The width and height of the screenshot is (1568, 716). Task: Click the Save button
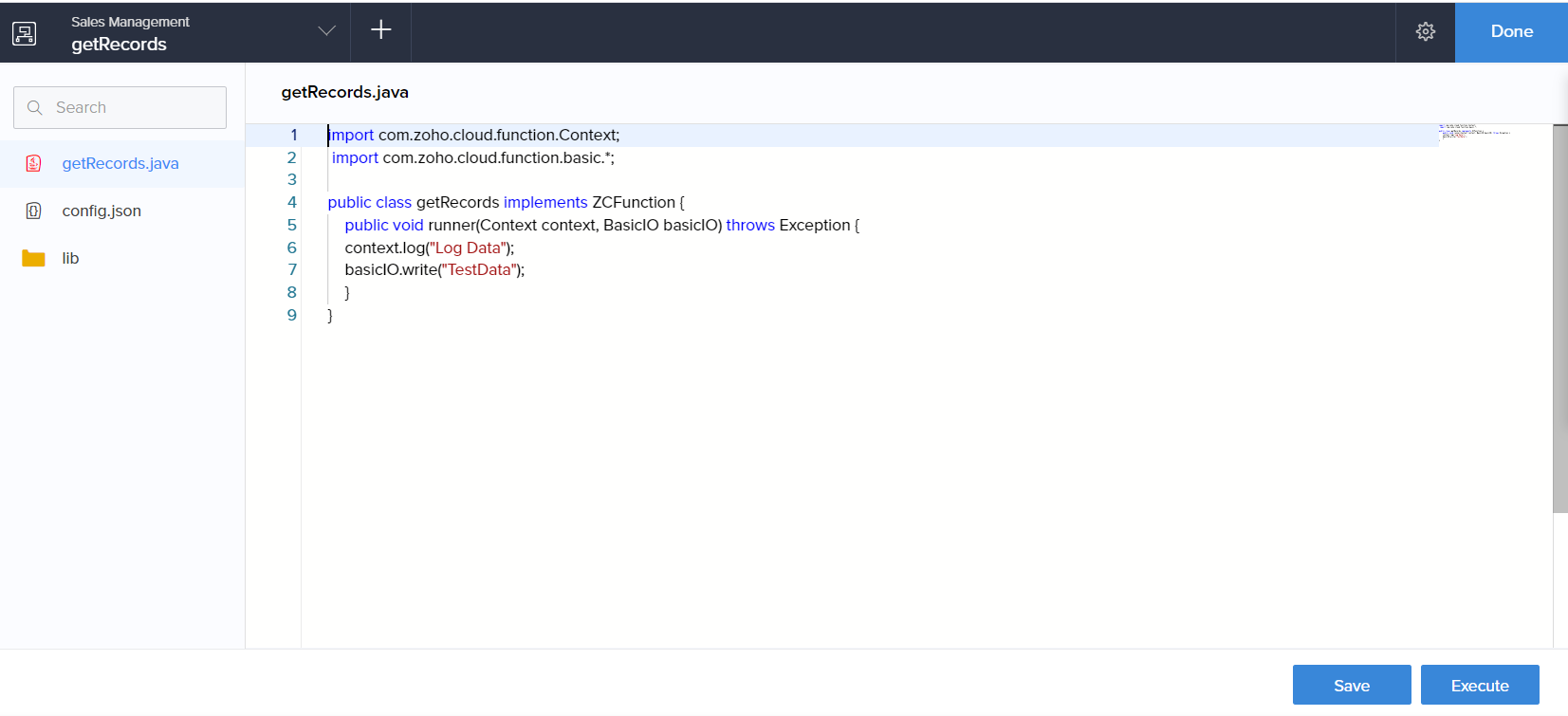(x=1352, y=685)
